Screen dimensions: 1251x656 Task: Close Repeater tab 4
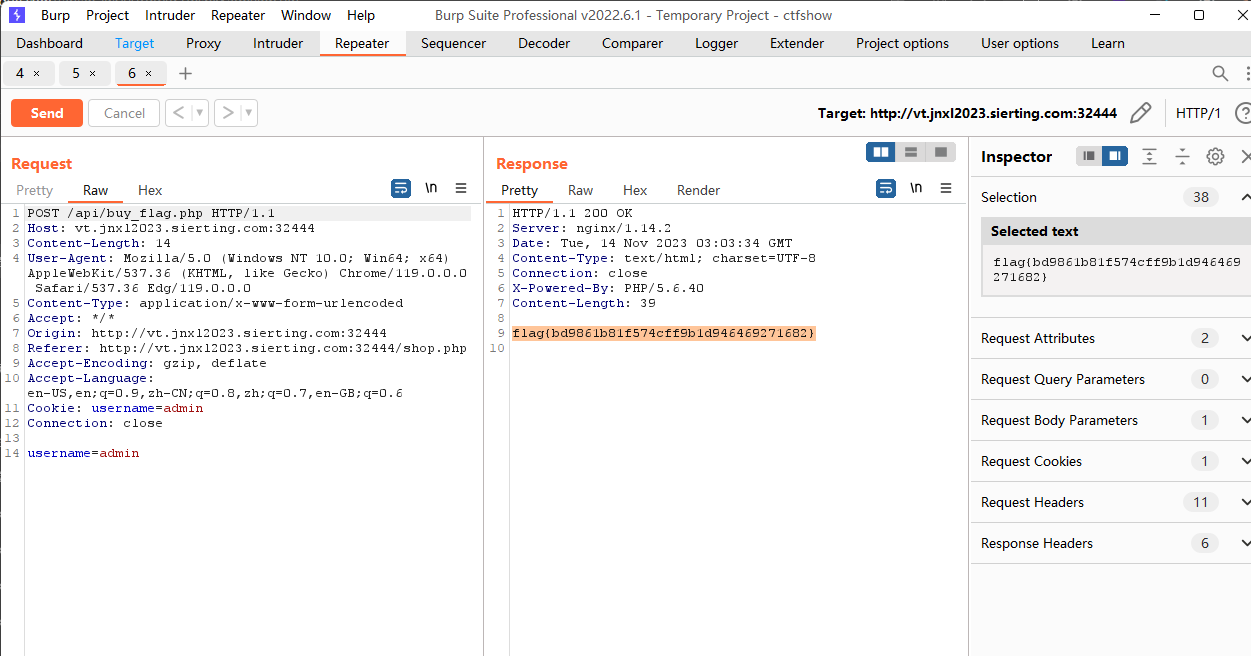37,73
